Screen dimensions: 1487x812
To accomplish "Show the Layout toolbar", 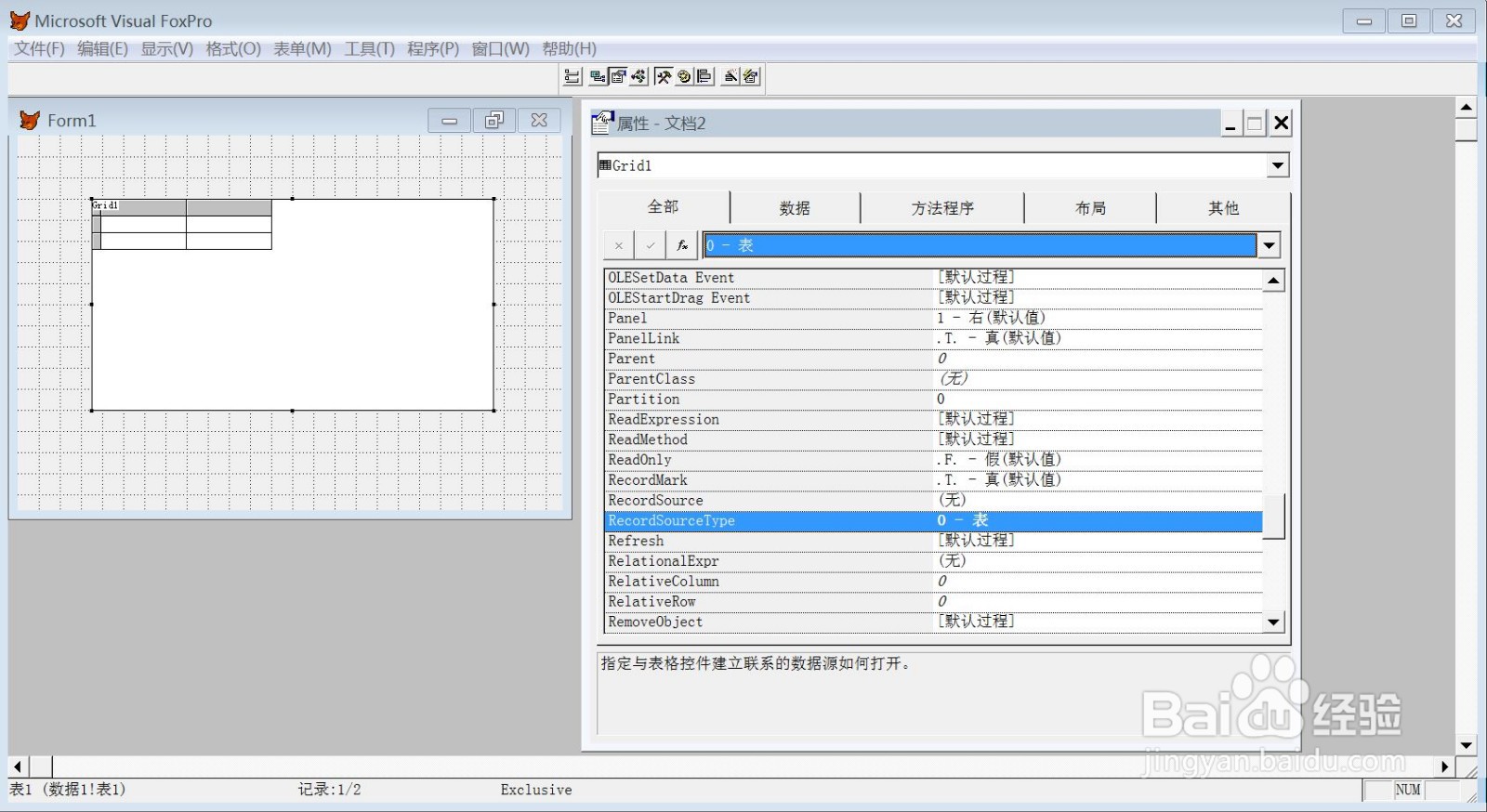I will tap(704, 76).
